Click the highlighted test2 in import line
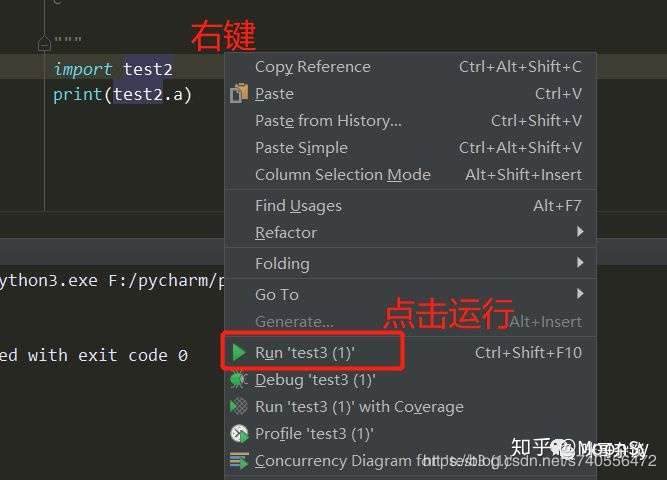This screenshot has width=667, height=480. [x=148, y=69]
